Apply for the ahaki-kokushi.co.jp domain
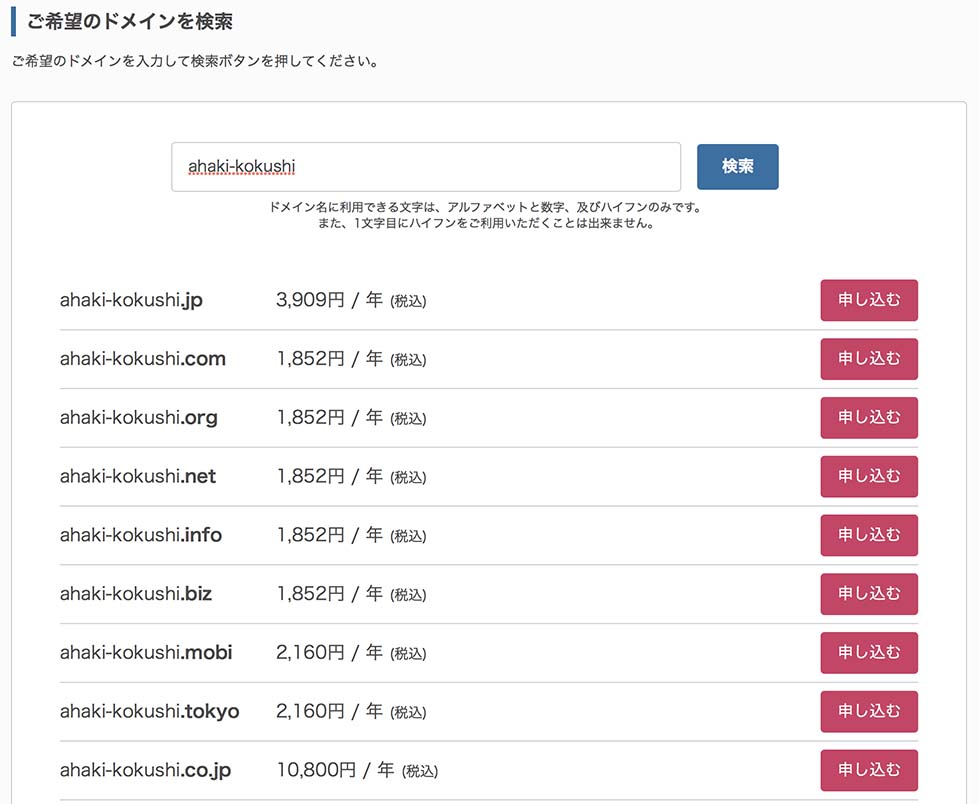Screen dimensions: 979x804 point(868,770)
